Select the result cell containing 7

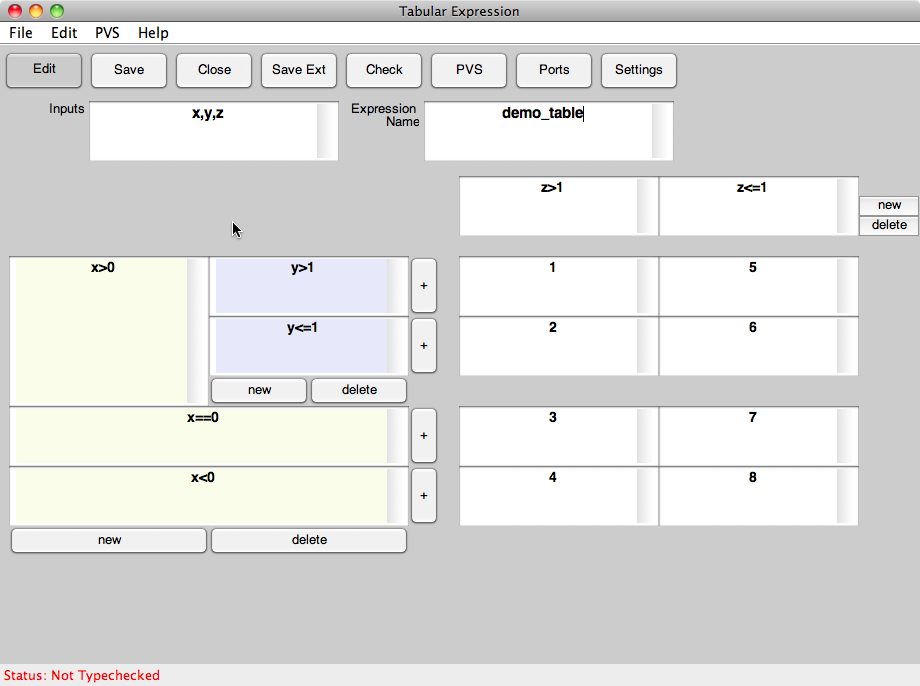749,436
